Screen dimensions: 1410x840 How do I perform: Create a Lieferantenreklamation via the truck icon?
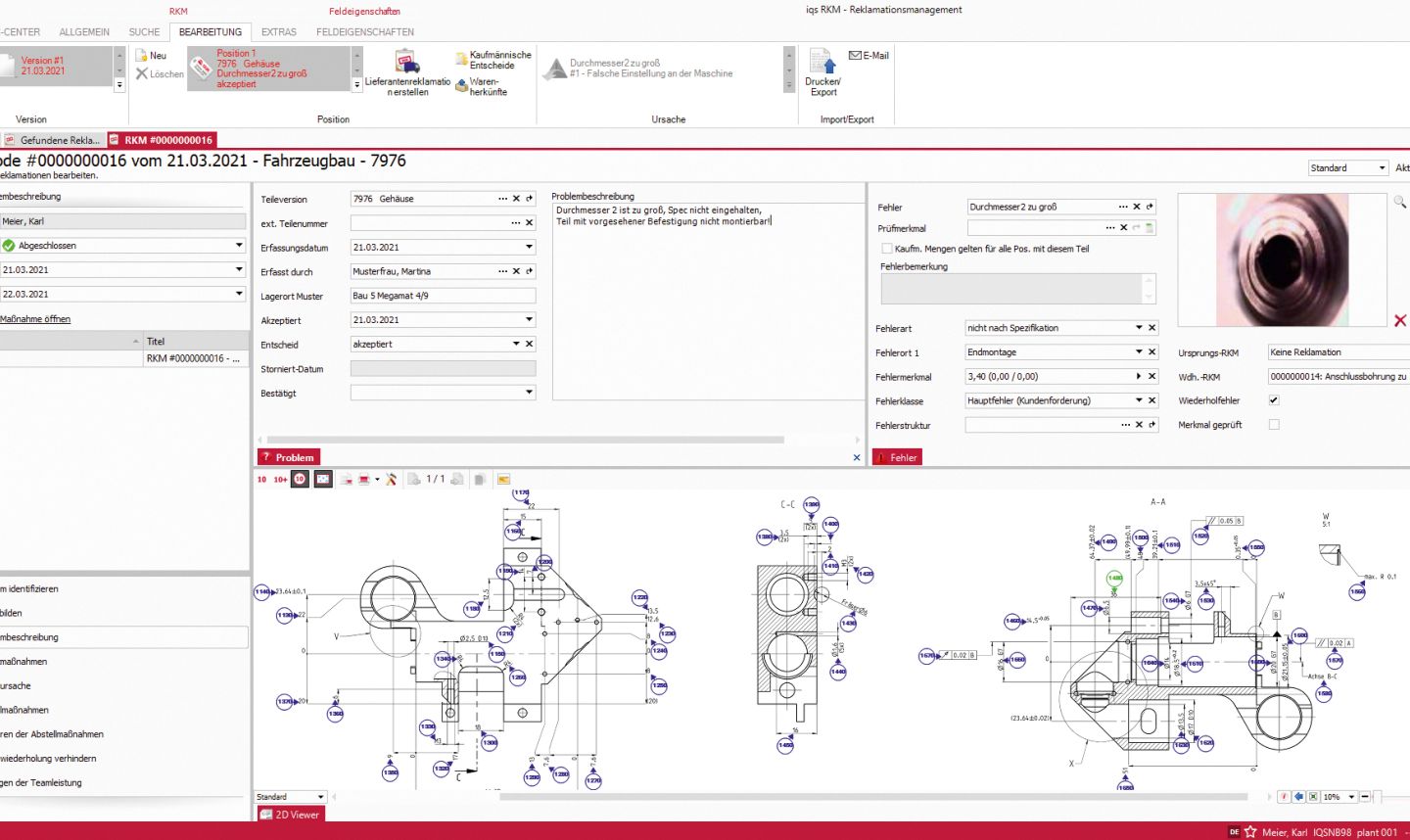406,64
